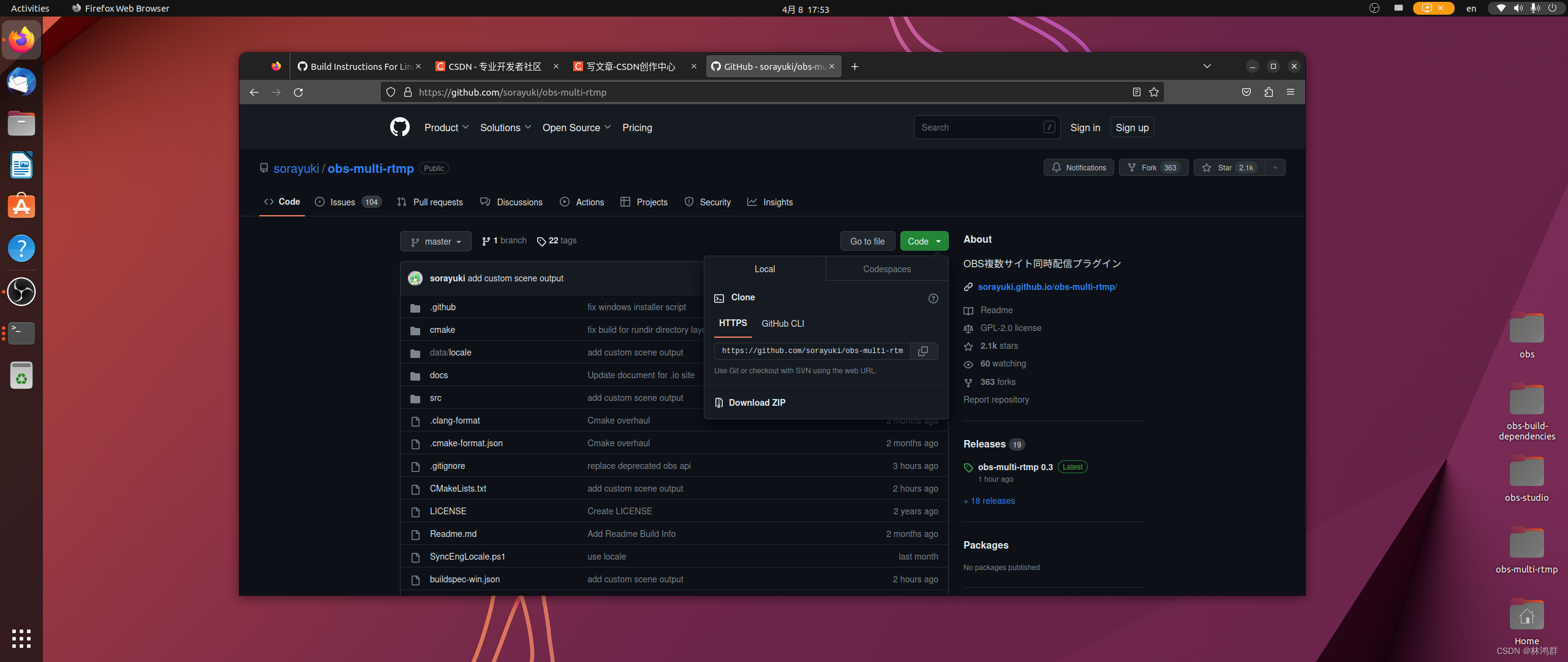Switch to the Issues tab

coord(349,202)
